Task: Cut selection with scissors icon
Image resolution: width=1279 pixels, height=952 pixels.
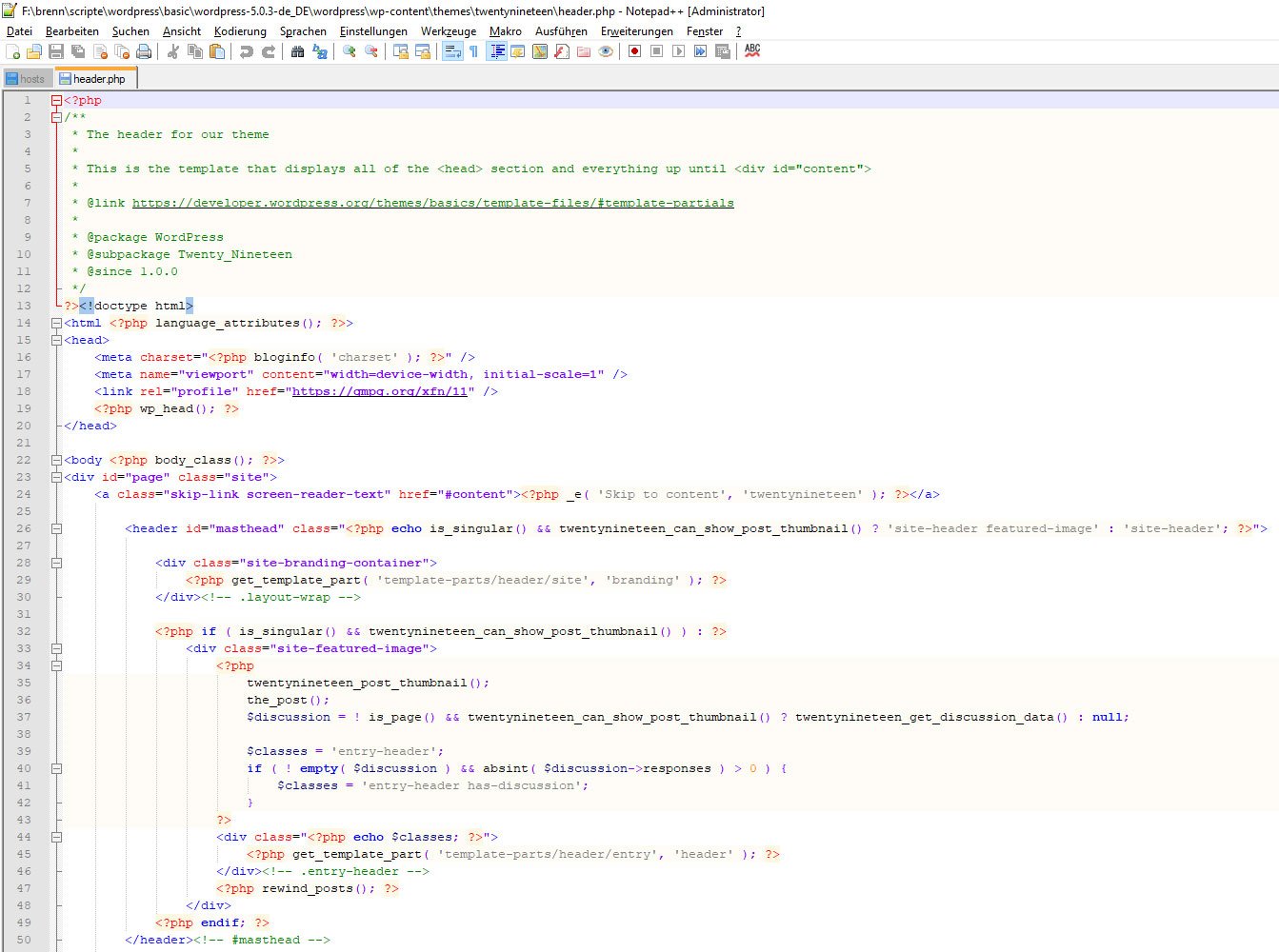Action: pos(172,51)
